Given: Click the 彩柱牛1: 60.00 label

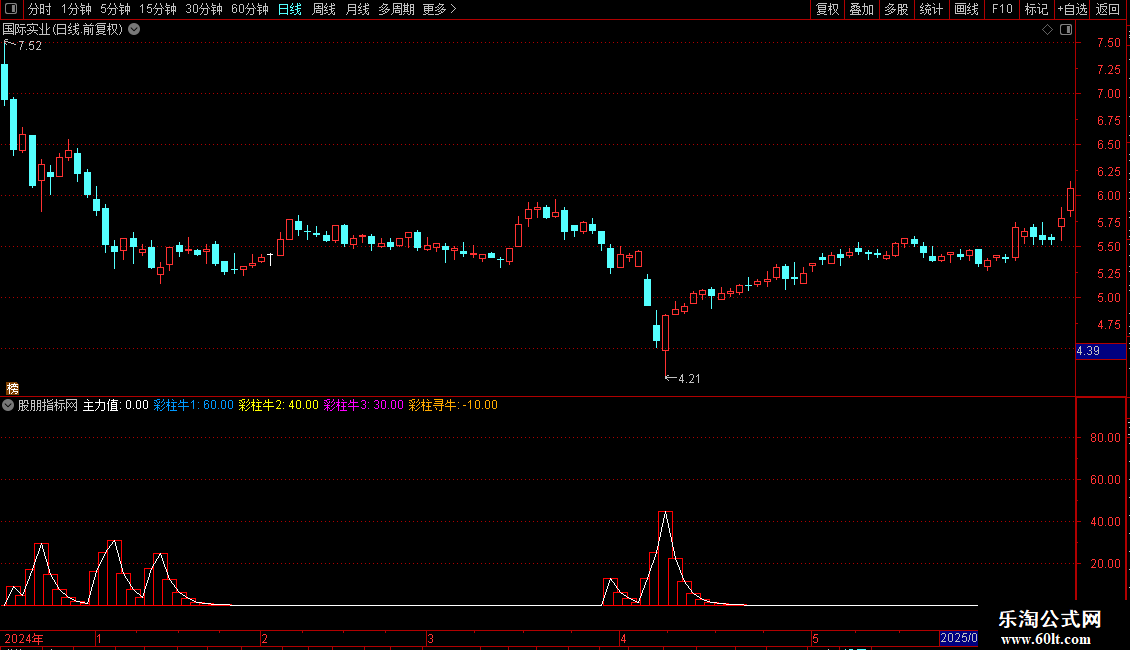Looking at the screenshot, I should click(193, 405).
